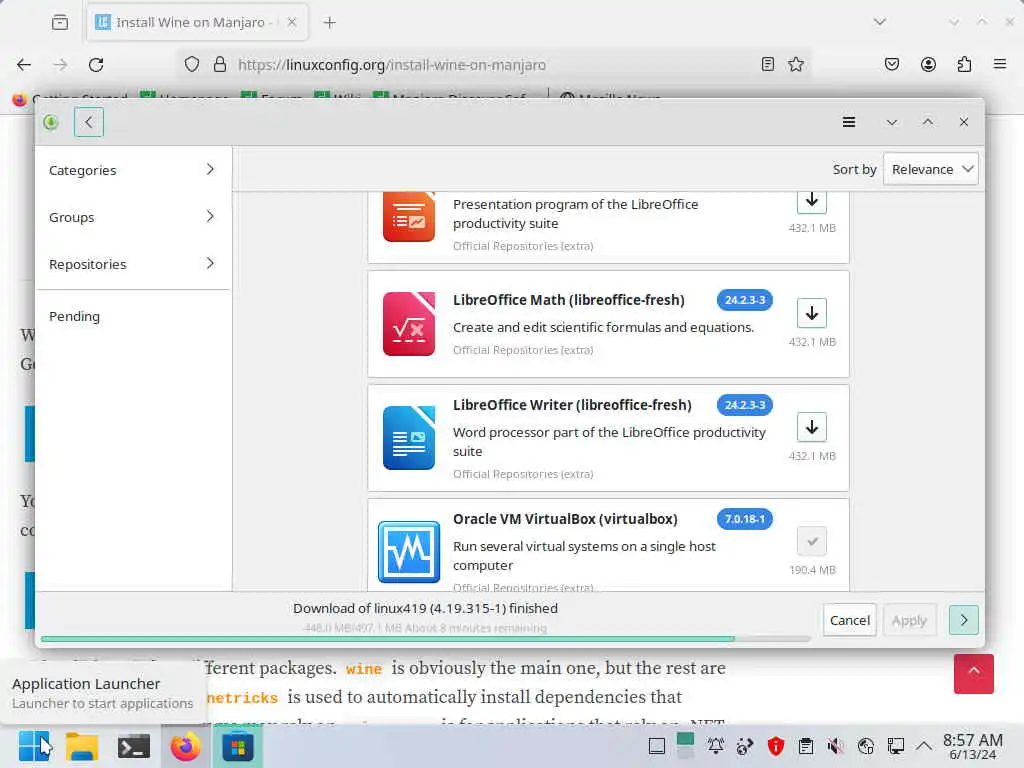The height and width of the screenshot is (768, 1024).
Task: Open notifications bell in system tray
Action: (716, 746)
